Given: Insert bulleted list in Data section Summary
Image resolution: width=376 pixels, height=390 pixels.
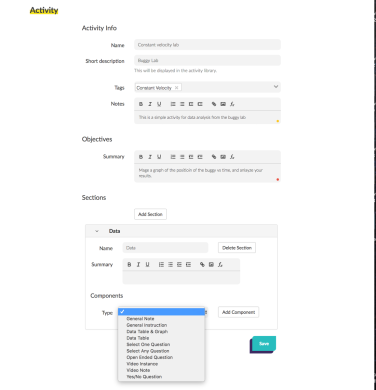Looking at the screenshot, I should pyautogui.click(x=170, y=264).
